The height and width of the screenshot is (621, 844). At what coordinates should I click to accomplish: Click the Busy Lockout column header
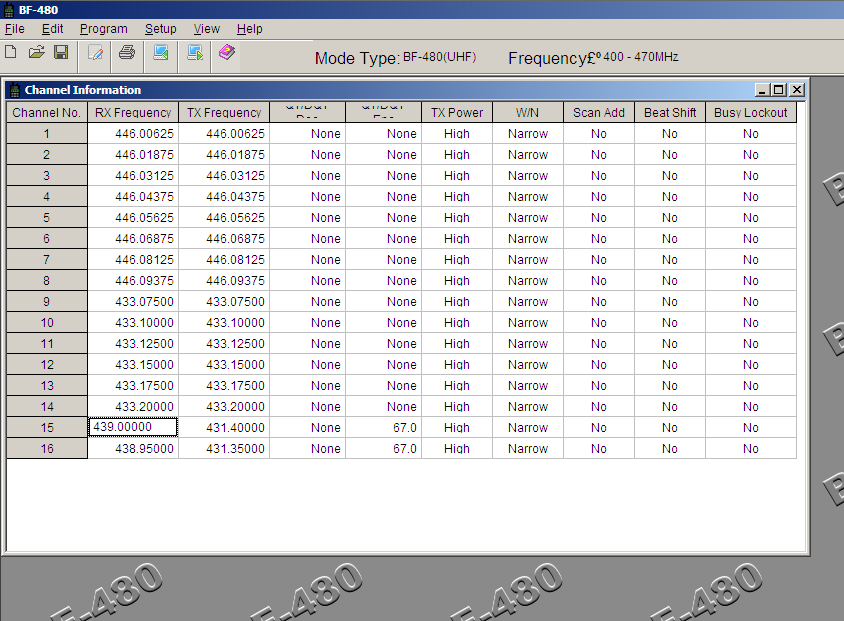[751, 112]
